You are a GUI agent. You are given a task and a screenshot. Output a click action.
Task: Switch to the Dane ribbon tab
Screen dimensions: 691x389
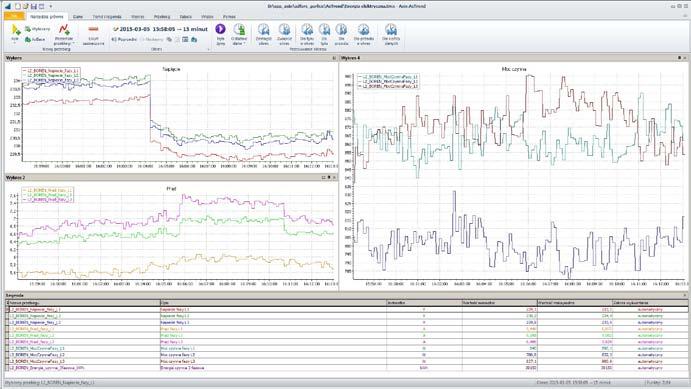pos(78,17)
